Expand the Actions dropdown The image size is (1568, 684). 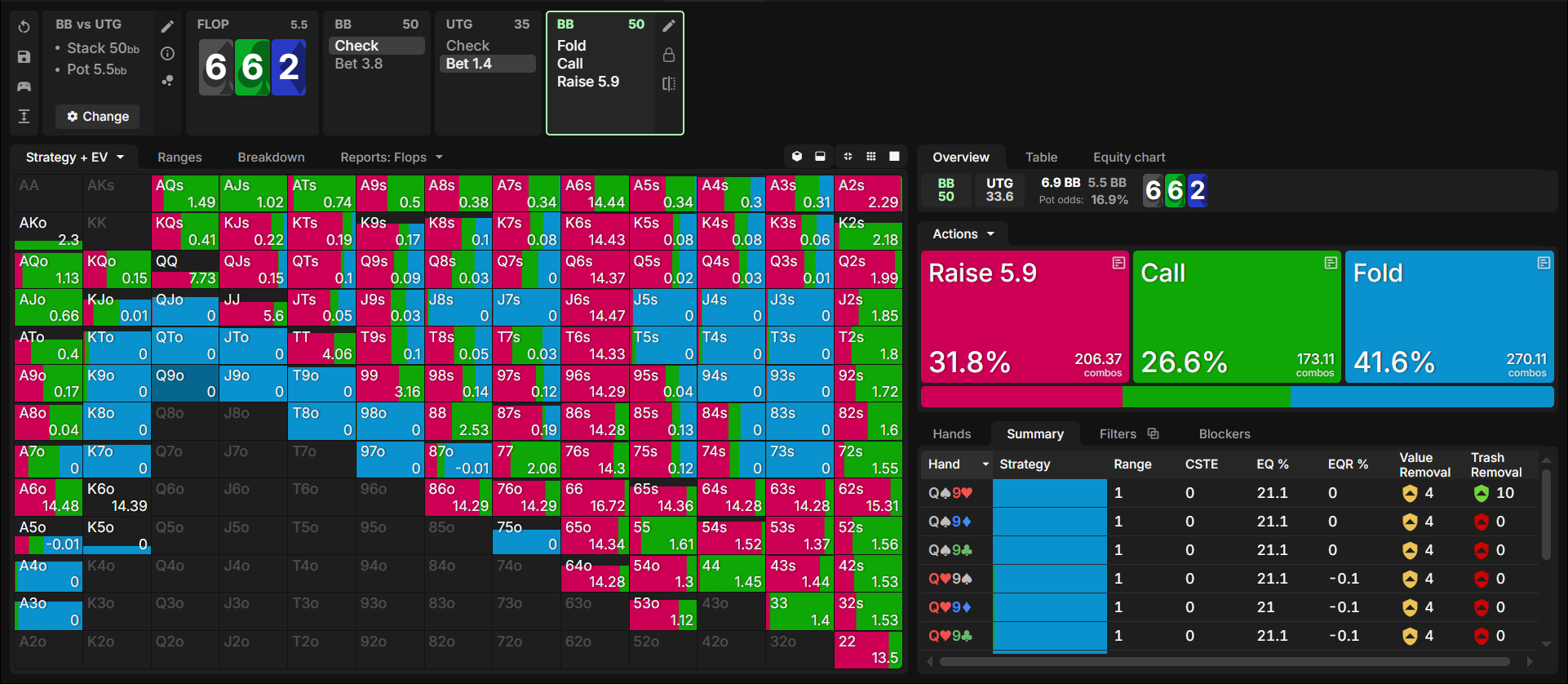tap(964, 234)
